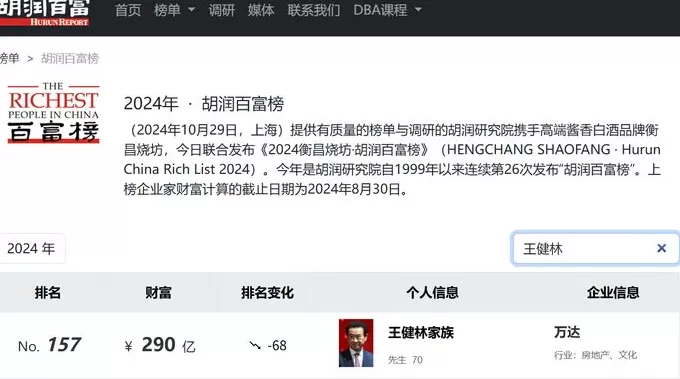This screenshot has width=680, height=379.
Task: Open the 王健林 portrait photo
Action: coord(356,343)
